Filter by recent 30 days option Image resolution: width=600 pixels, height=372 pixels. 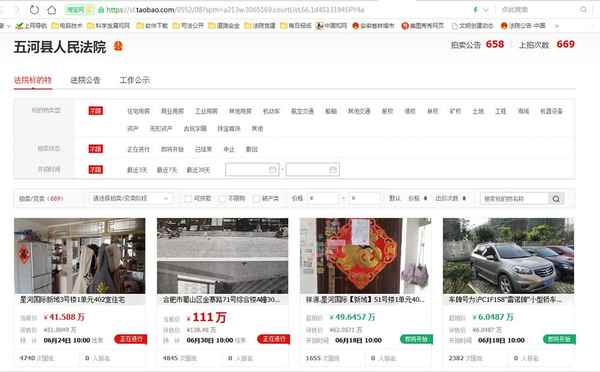tap(198, 170)
